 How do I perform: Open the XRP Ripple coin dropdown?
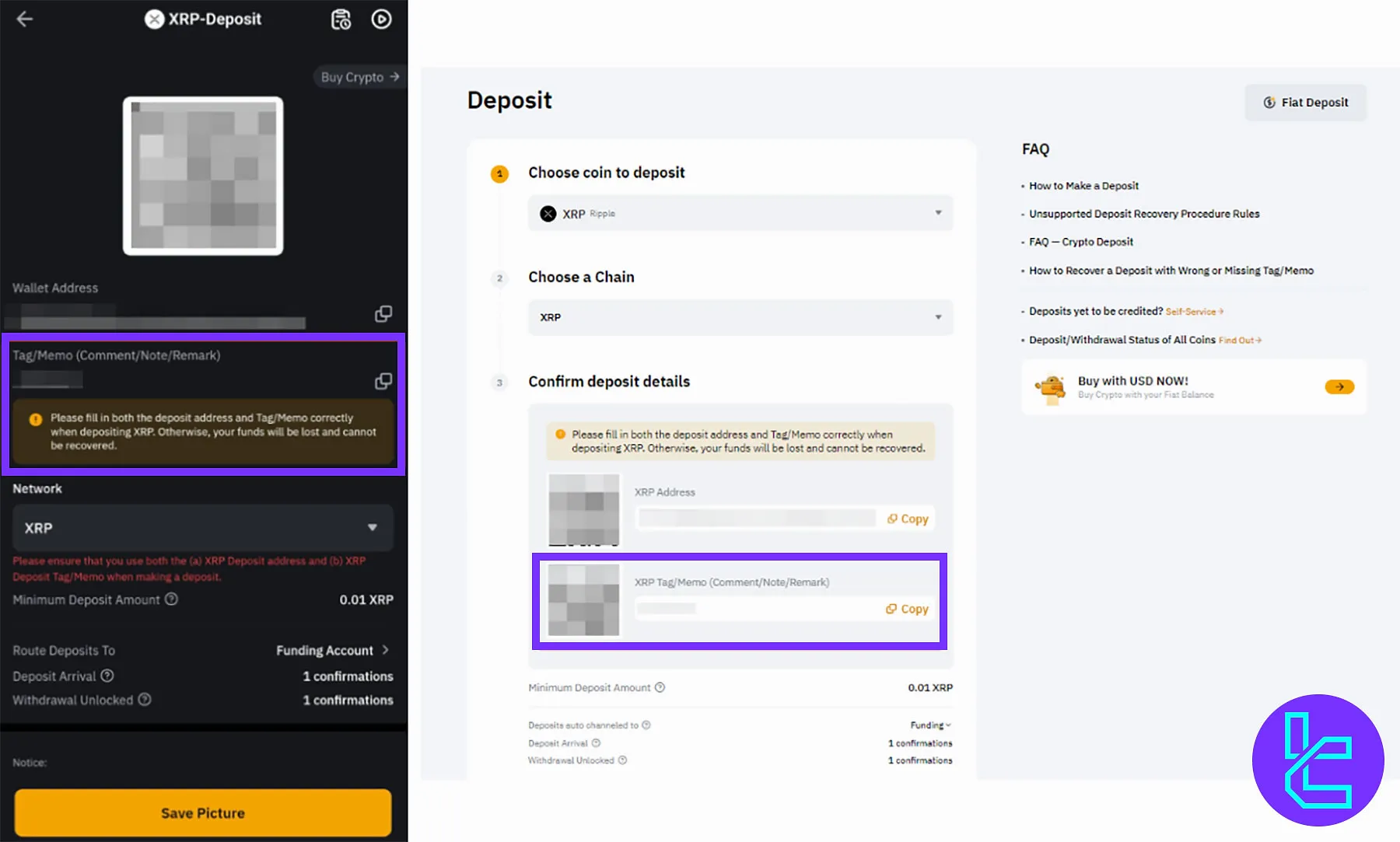(x=740, y=213)
